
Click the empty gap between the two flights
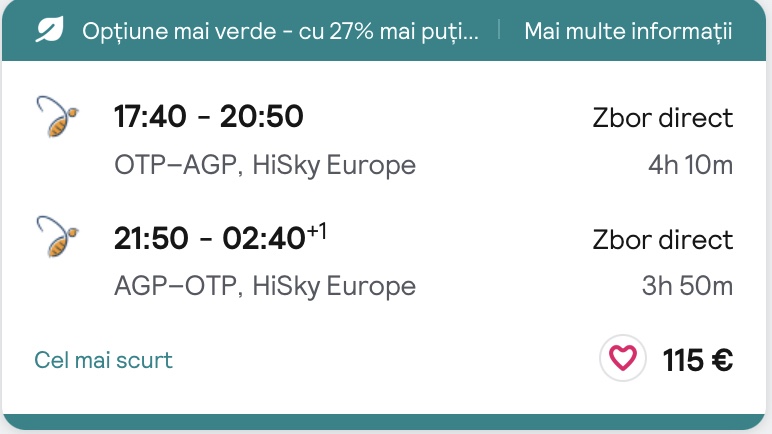386,200
